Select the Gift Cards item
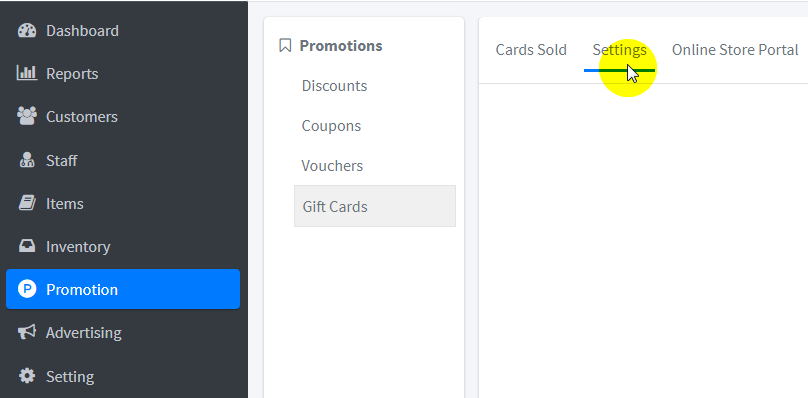 [x=375, y=206]
